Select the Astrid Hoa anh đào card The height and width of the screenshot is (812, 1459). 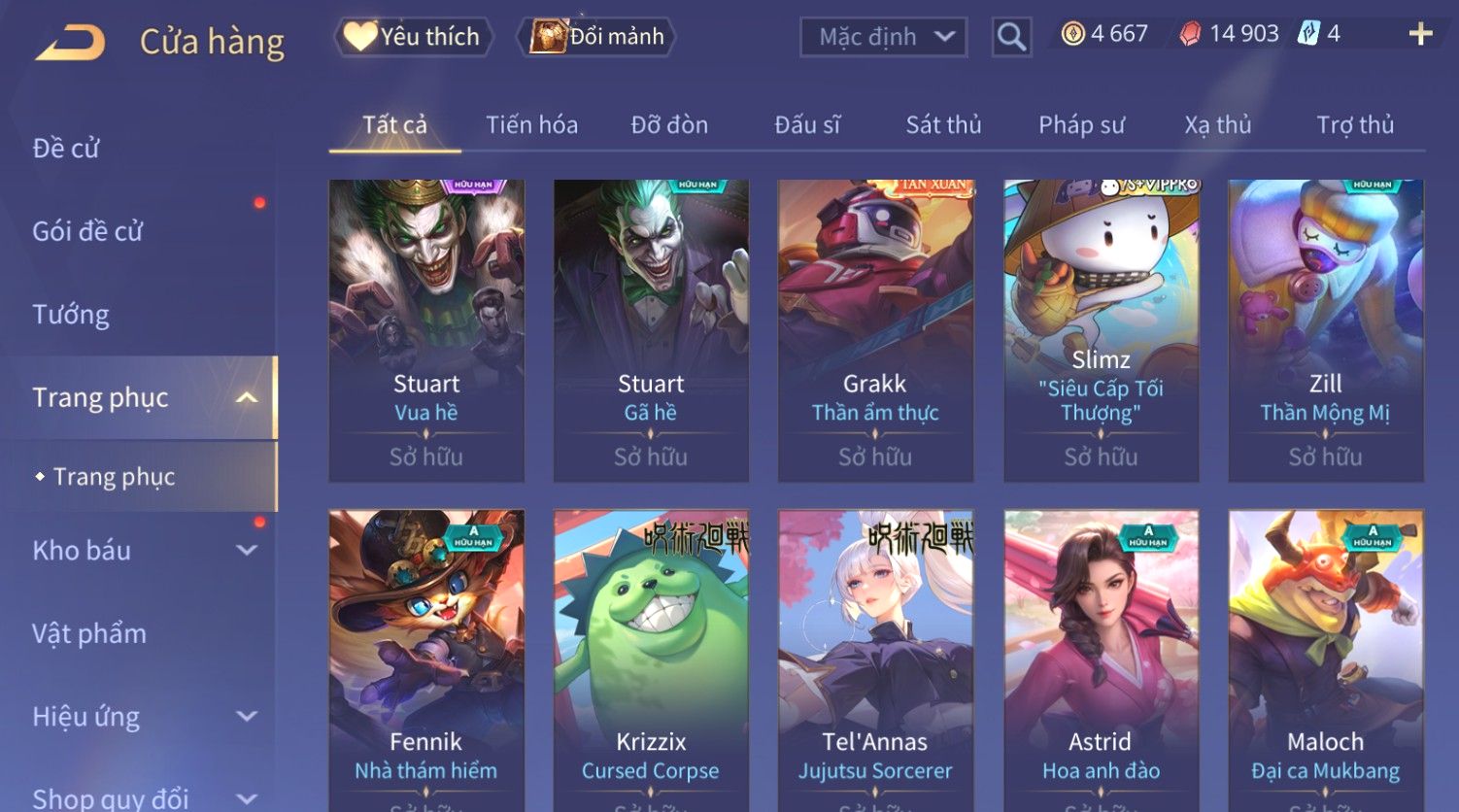pos(1101,660)
